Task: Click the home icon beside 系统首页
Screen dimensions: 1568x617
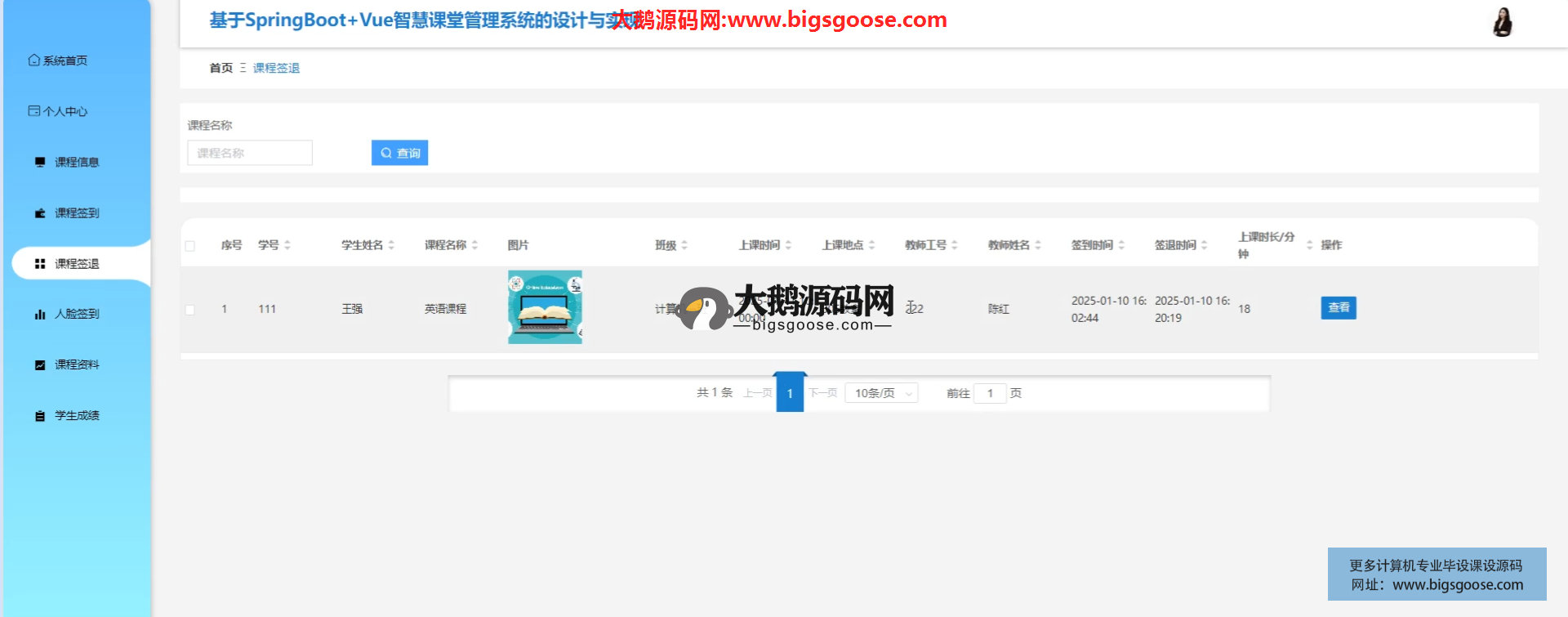Action: click(x=33, y=60)
